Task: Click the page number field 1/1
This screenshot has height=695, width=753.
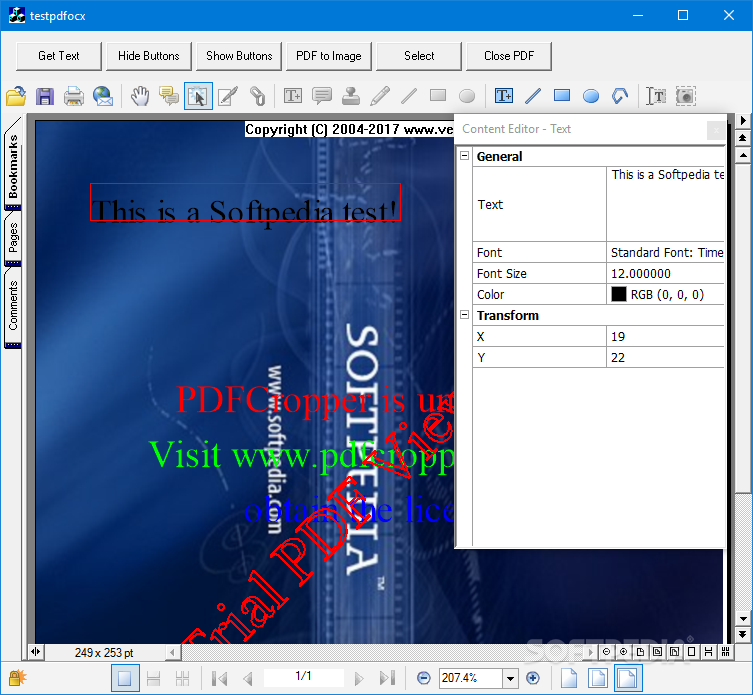Action: click(x=304, y=677)
